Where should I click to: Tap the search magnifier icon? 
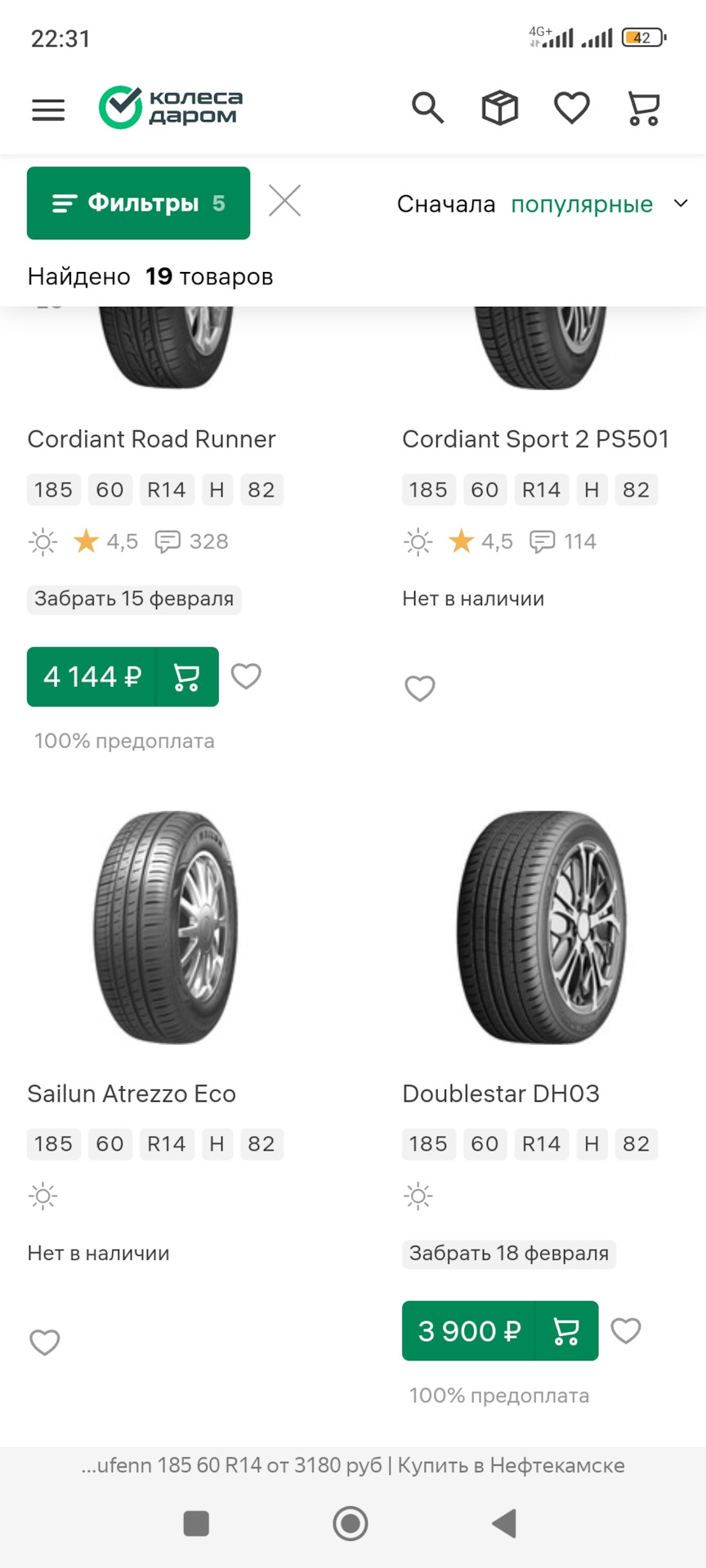coord(427,108)
